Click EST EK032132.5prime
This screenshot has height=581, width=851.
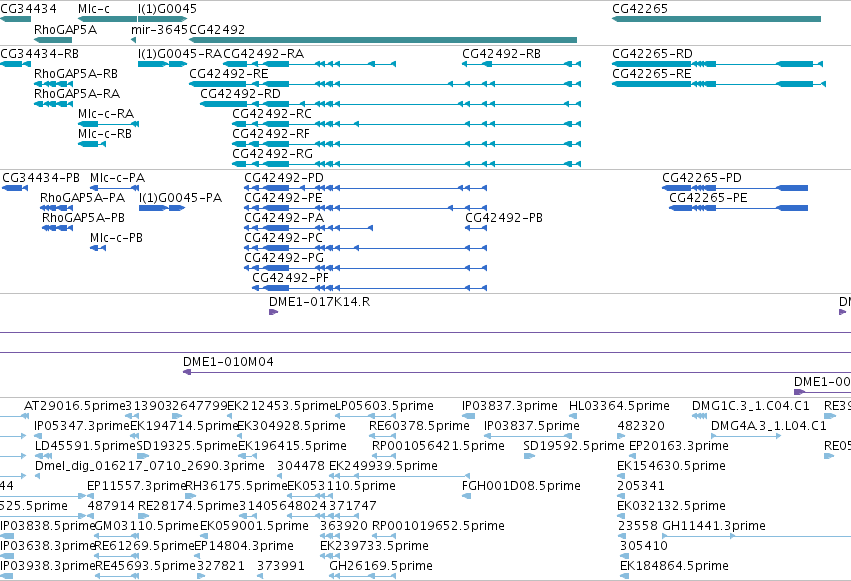621,516
